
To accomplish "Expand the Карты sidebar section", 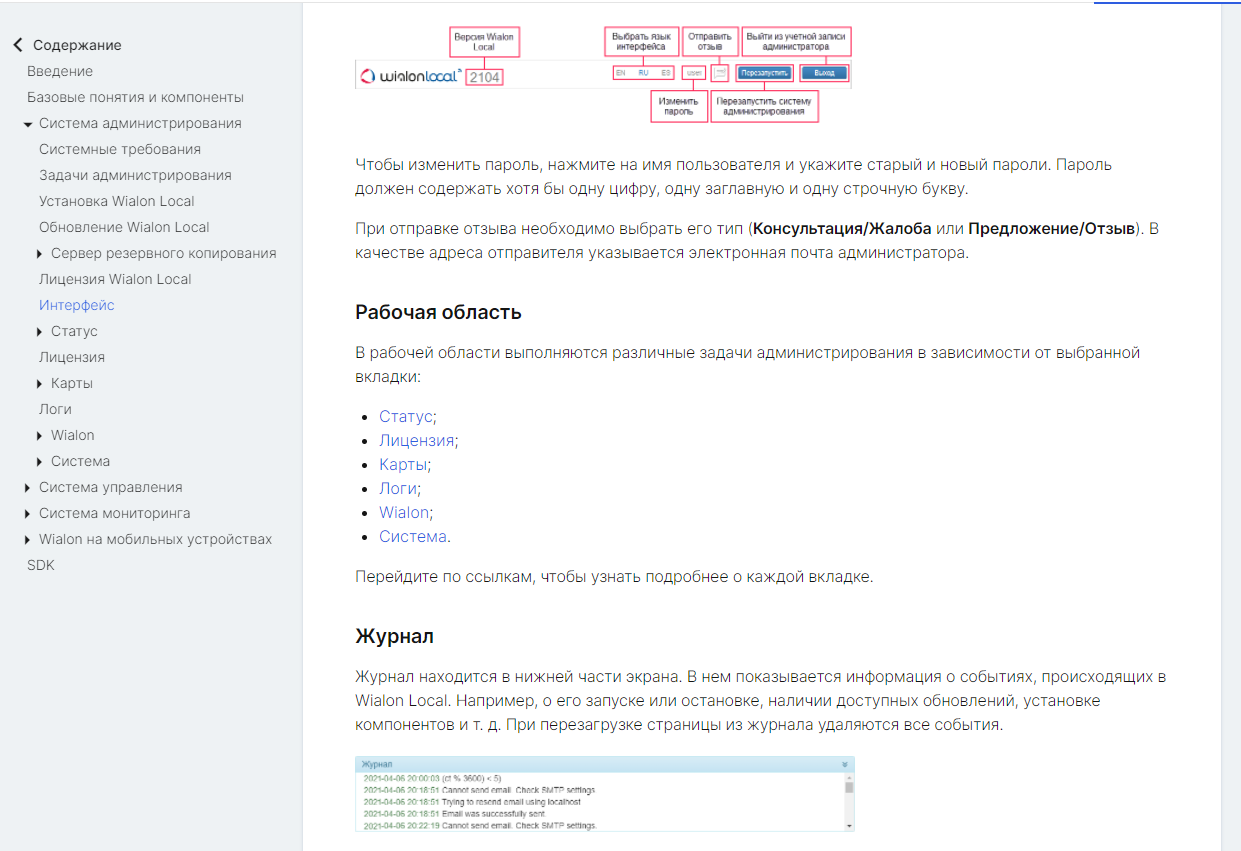I will coord(40,384).
